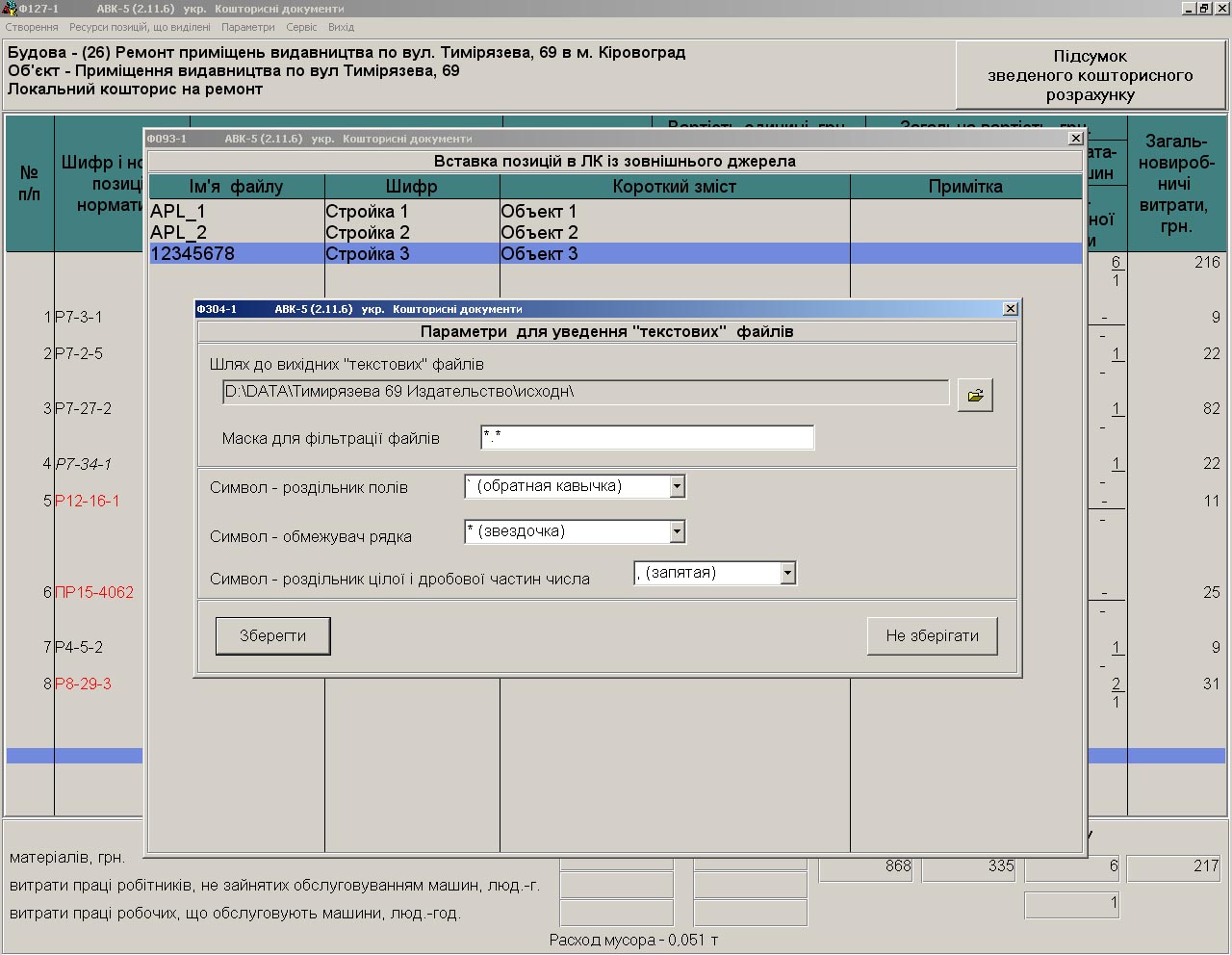Screen dimensions: 1232x955
Task: Click the source text files path field
Action: pyautogui.click(x=584, y=393)
